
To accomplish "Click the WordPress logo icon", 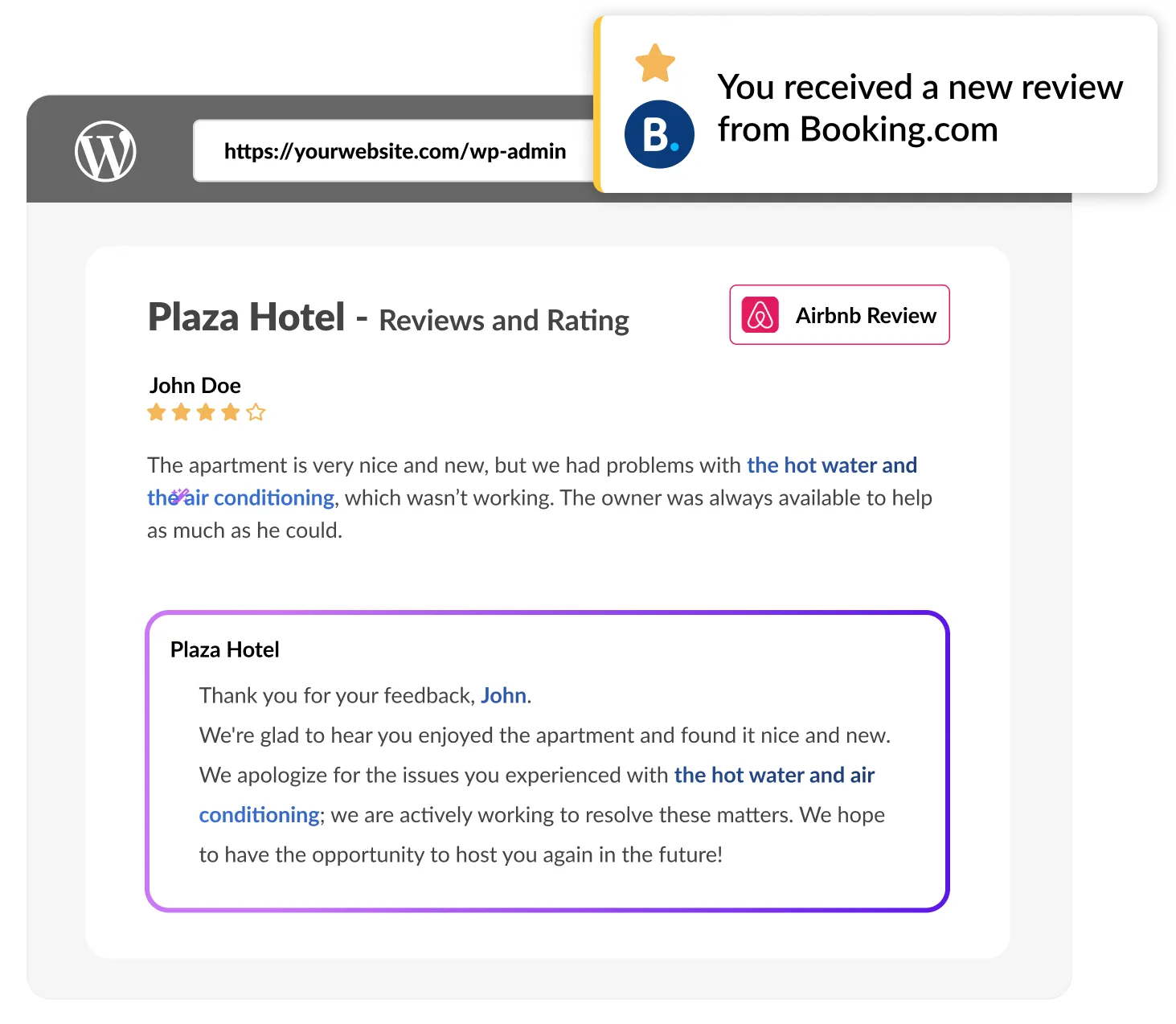I will coord(105,151).
